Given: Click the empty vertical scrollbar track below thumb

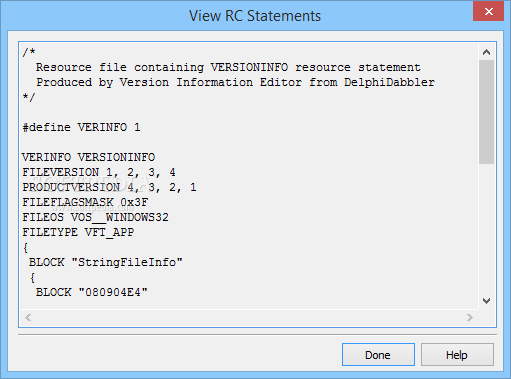Looking at the screenshot, I should click(486, 228).
